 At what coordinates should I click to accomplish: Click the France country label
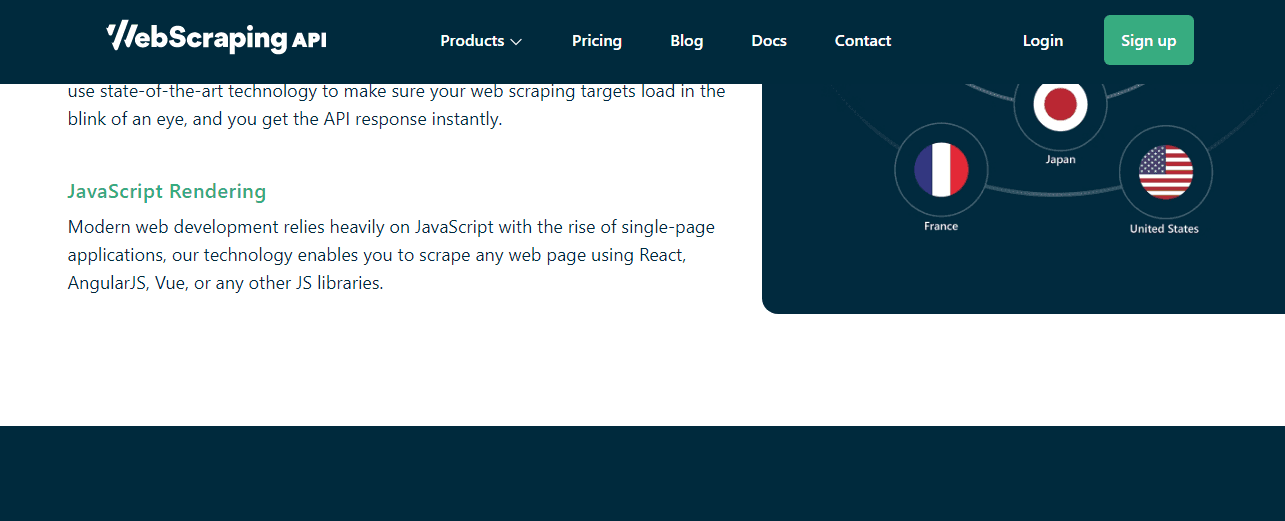click(941, 227)
